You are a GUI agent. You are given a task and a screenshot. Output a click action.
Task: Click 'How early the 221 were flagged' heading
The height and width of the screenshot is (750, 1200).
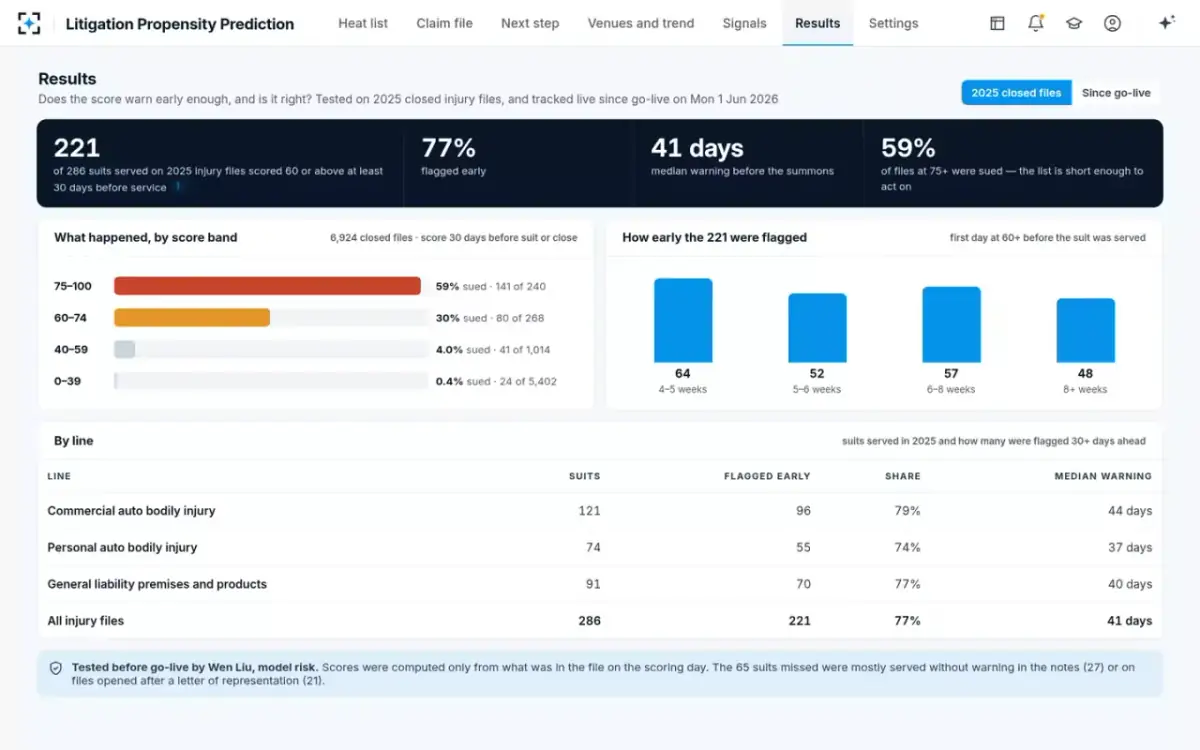[x=714, y=237]
